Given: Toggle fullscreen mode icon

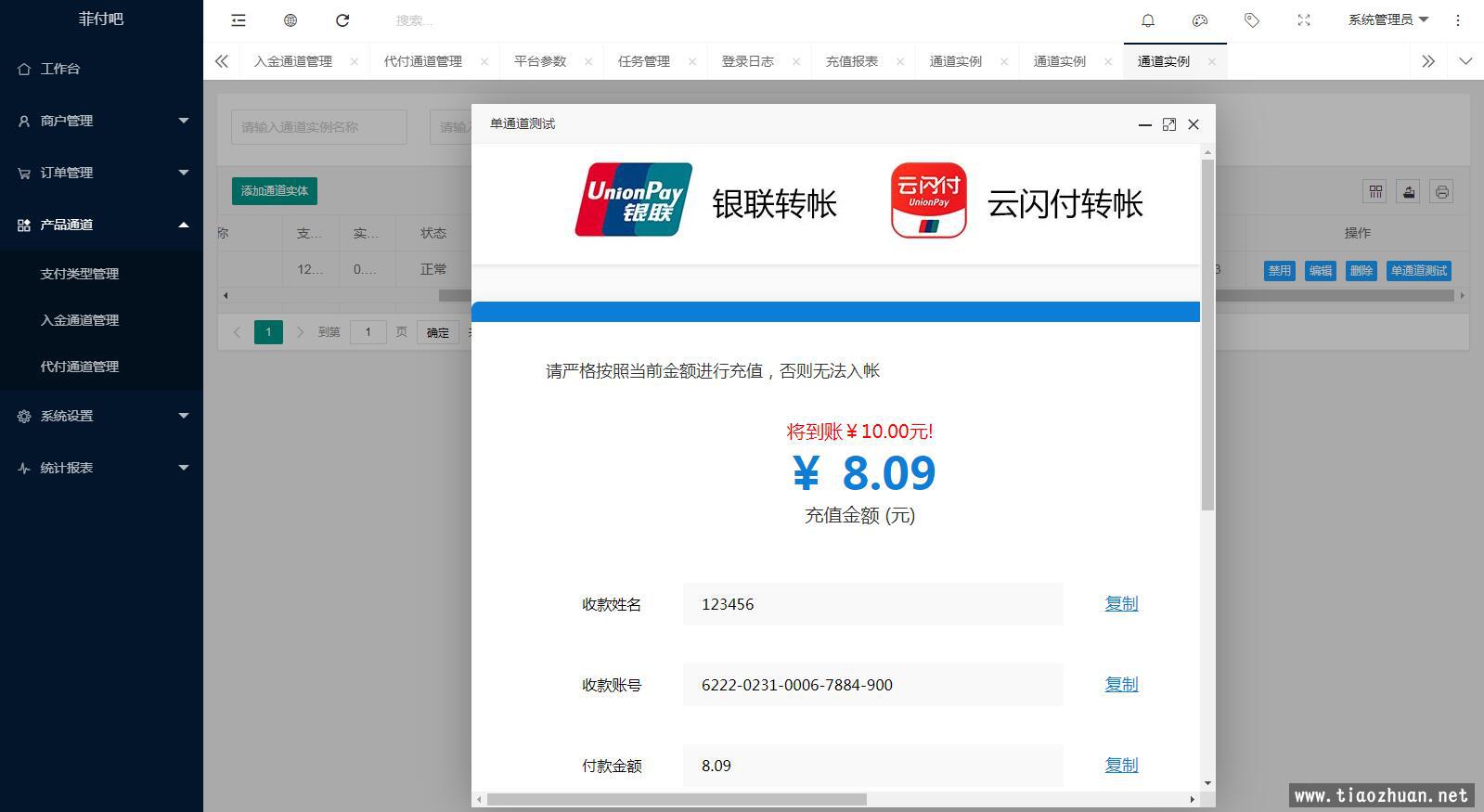Looking at the screenshot, I should [x=1304, y=20].
